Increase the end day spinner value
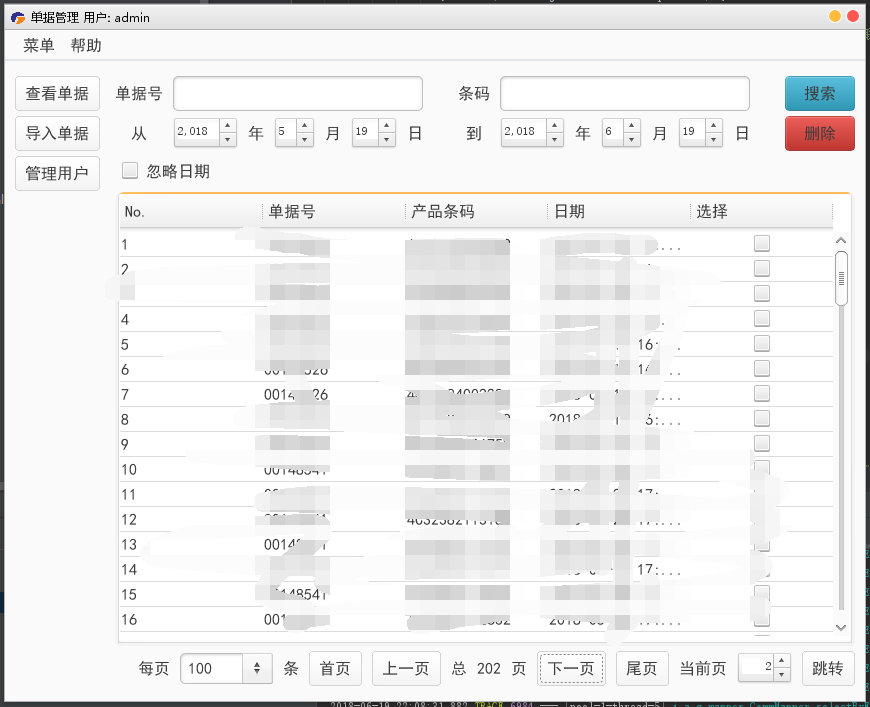The width and height of the screenshot is (870, 707). pos(714,126)
